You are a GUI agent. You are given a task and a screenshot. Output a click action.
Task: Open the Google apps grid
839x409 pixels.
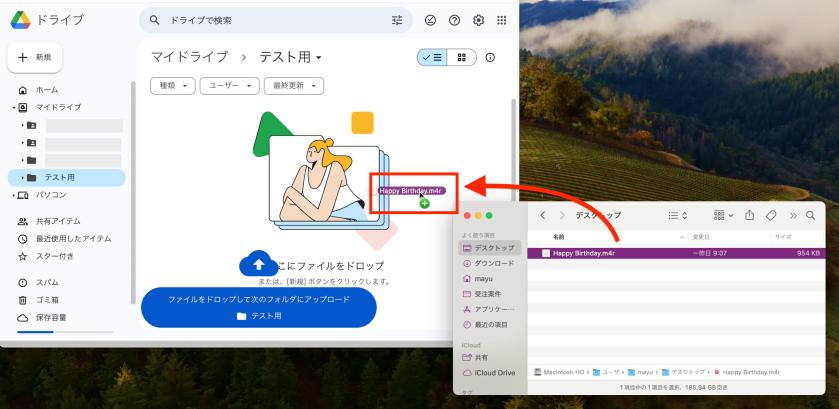(x=500, y=20)
